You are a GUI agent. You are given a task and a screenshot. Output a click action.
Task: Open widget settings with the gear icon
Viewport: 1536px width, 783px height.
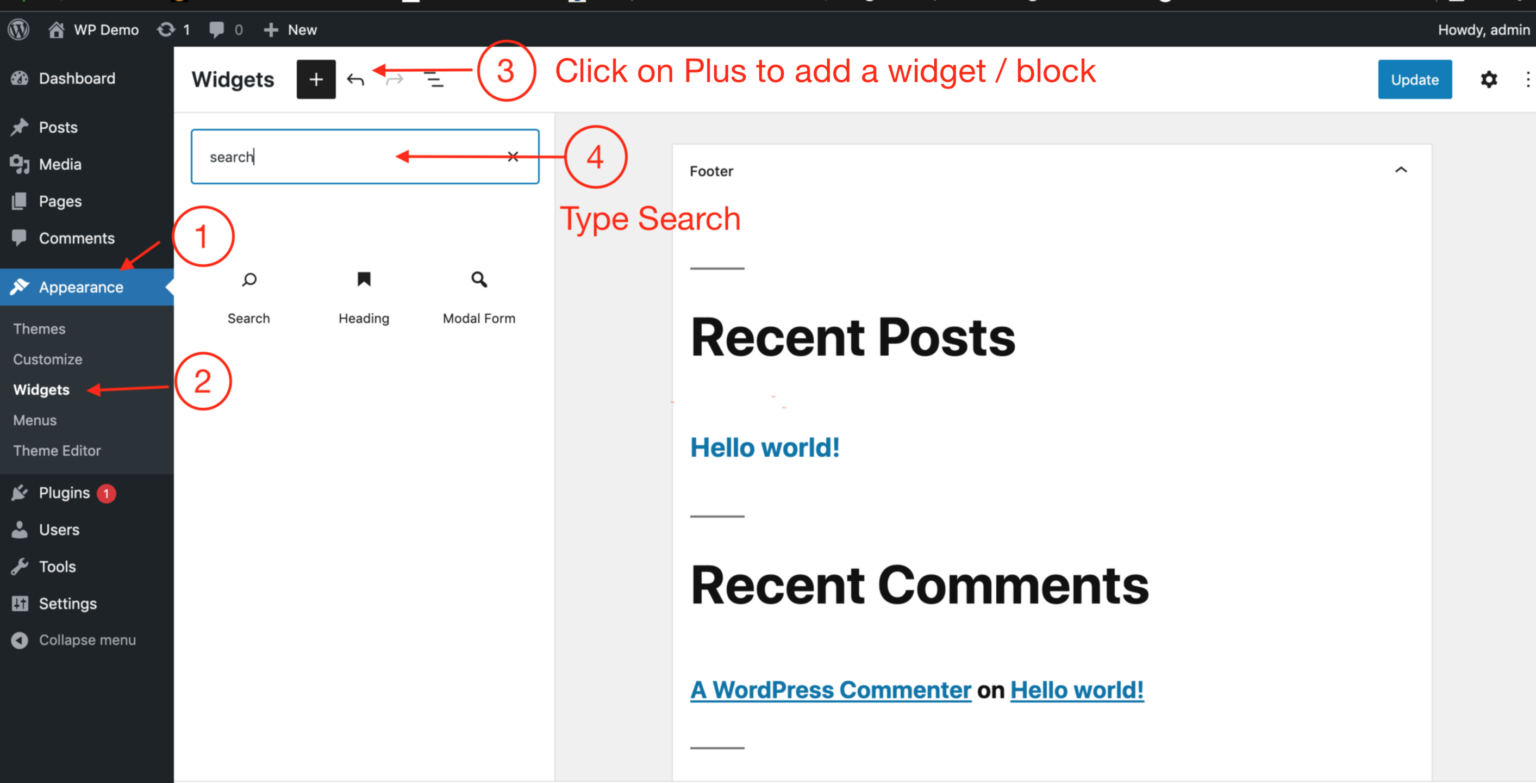(1489, 79)
